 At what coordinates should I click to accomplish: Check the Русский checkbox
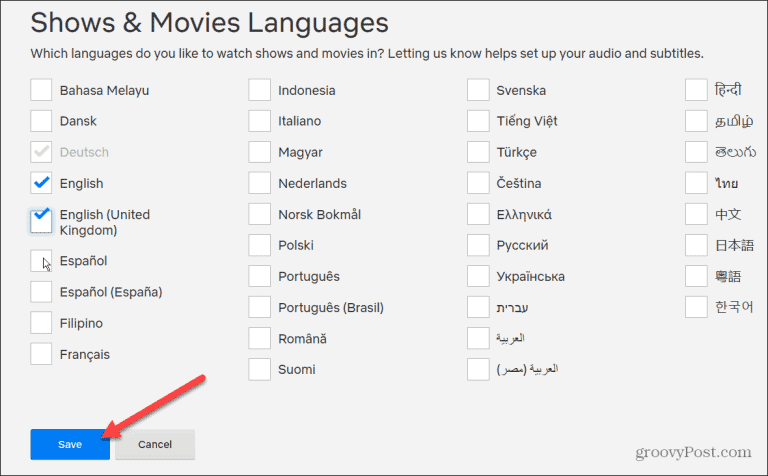(478, 245)
